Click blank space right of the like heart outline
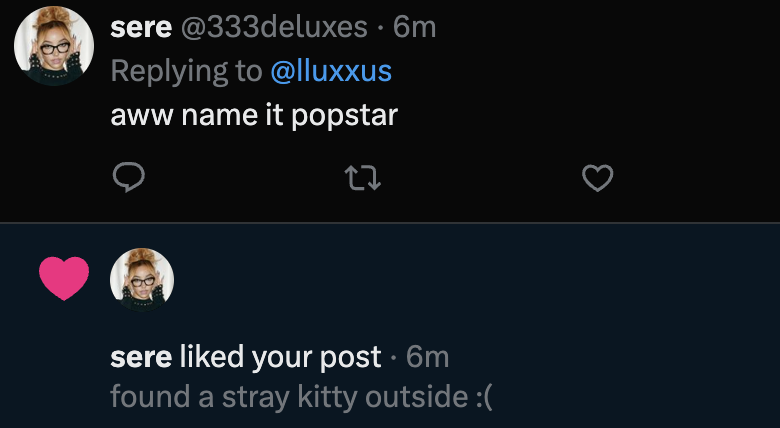 (x=696, y=178)
